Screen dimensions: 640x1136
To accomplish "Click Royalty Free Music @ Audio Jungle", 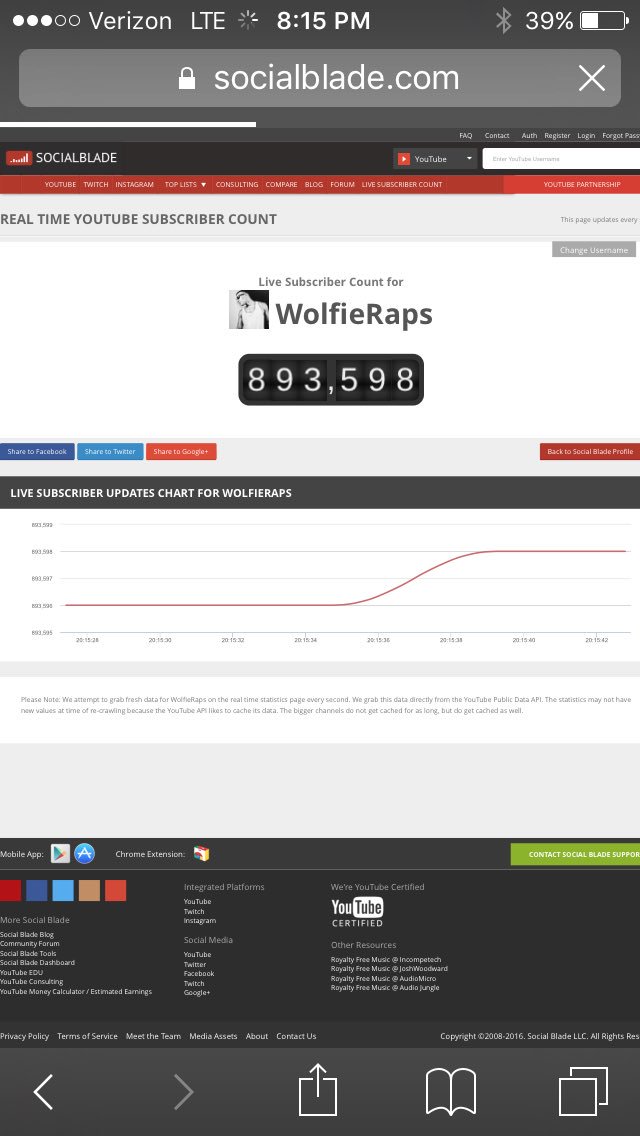I will pyautogui.click(x=385, y=987).
